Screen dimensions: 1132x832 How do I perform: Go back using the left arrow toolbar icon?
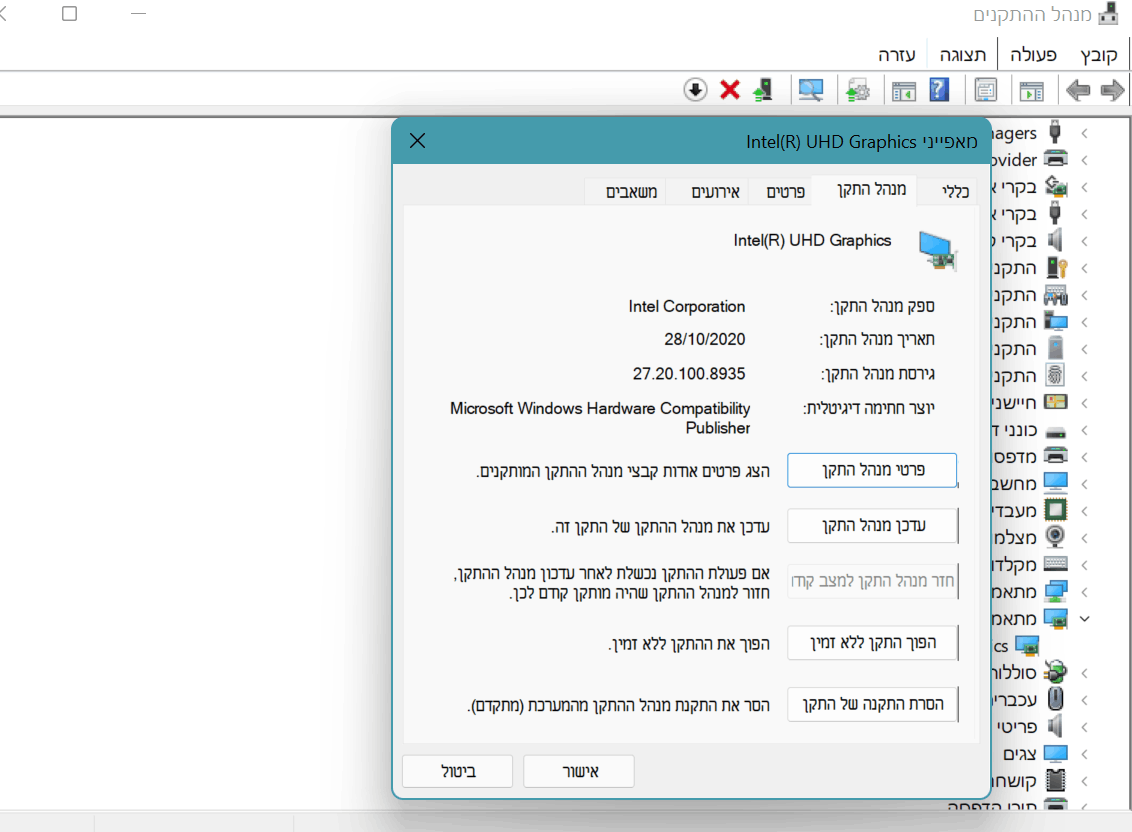click(1078, 91)
